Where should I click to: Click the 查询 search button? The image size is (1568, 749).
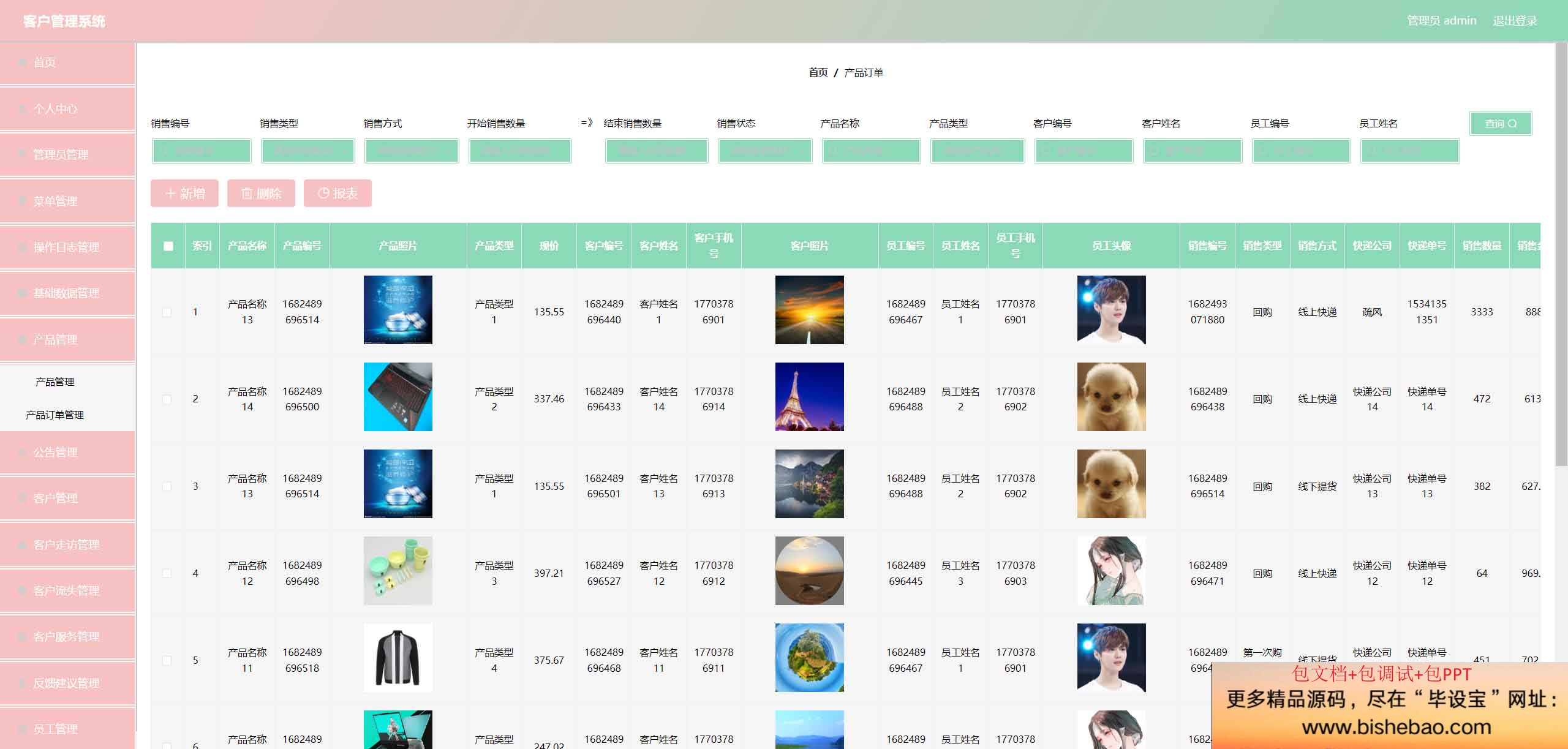coord(1501,123)
